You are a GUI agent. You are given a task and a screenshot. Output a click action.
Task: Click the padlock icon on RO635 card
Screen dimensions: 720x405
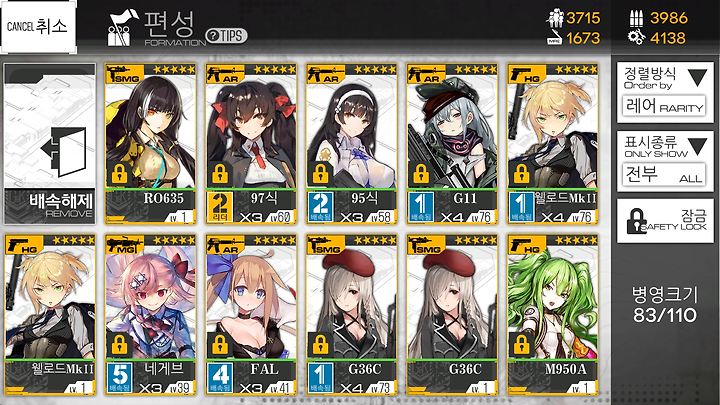(119, 174)
